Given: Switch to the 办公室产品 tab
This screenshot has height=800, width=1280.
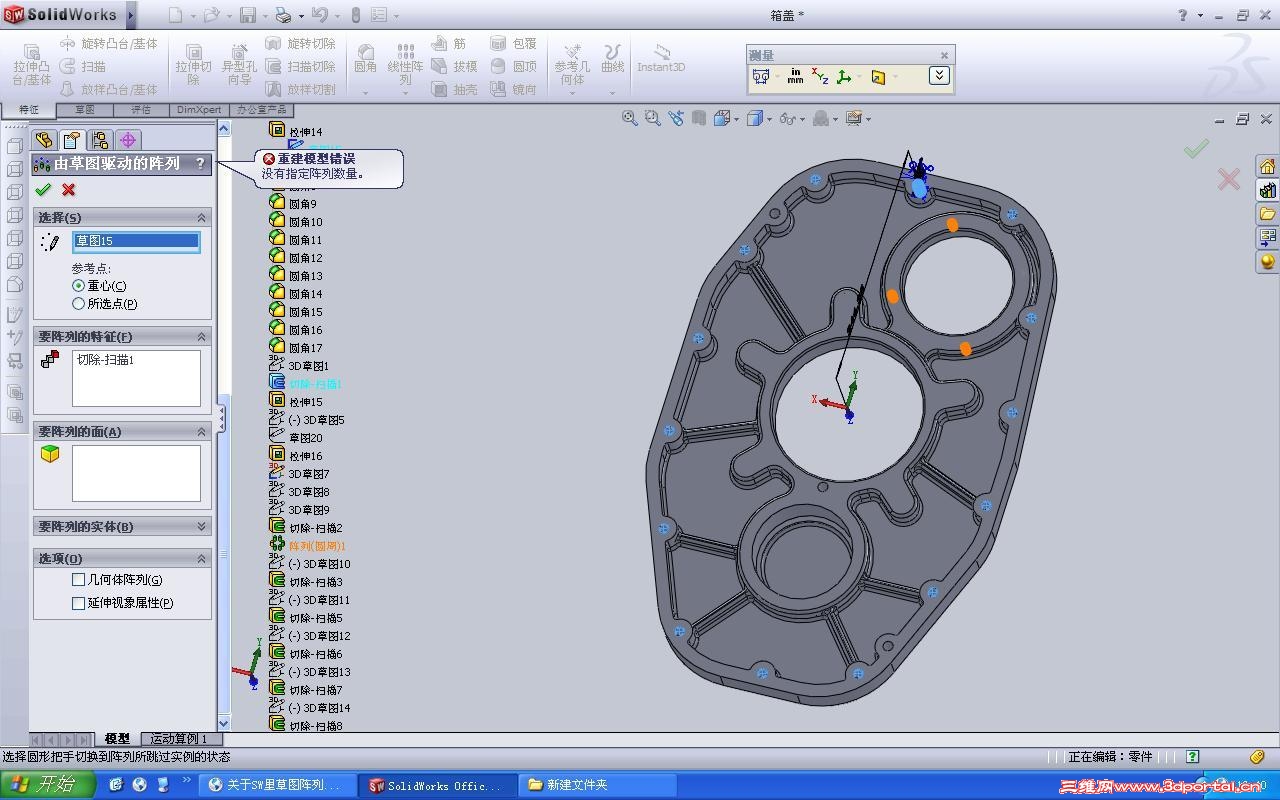Looking at the screenshot, I should coord(260,110).
